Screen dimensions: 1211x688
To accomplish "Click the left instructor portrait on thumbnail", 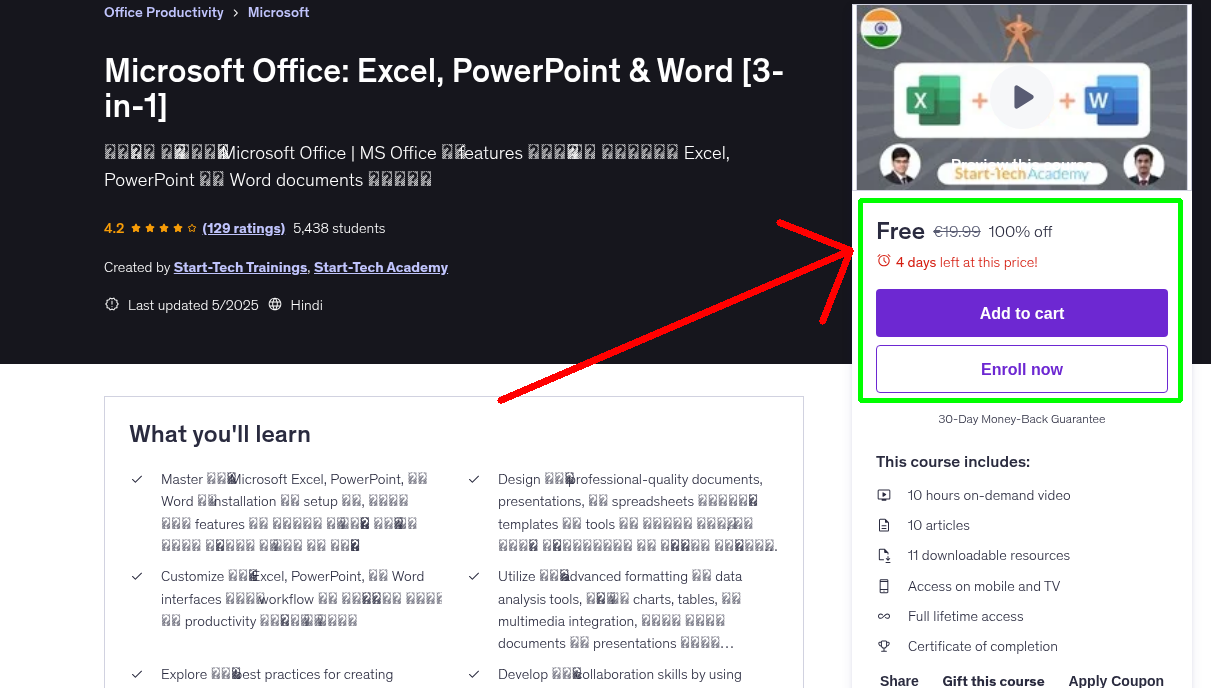I will pos(900,166).
